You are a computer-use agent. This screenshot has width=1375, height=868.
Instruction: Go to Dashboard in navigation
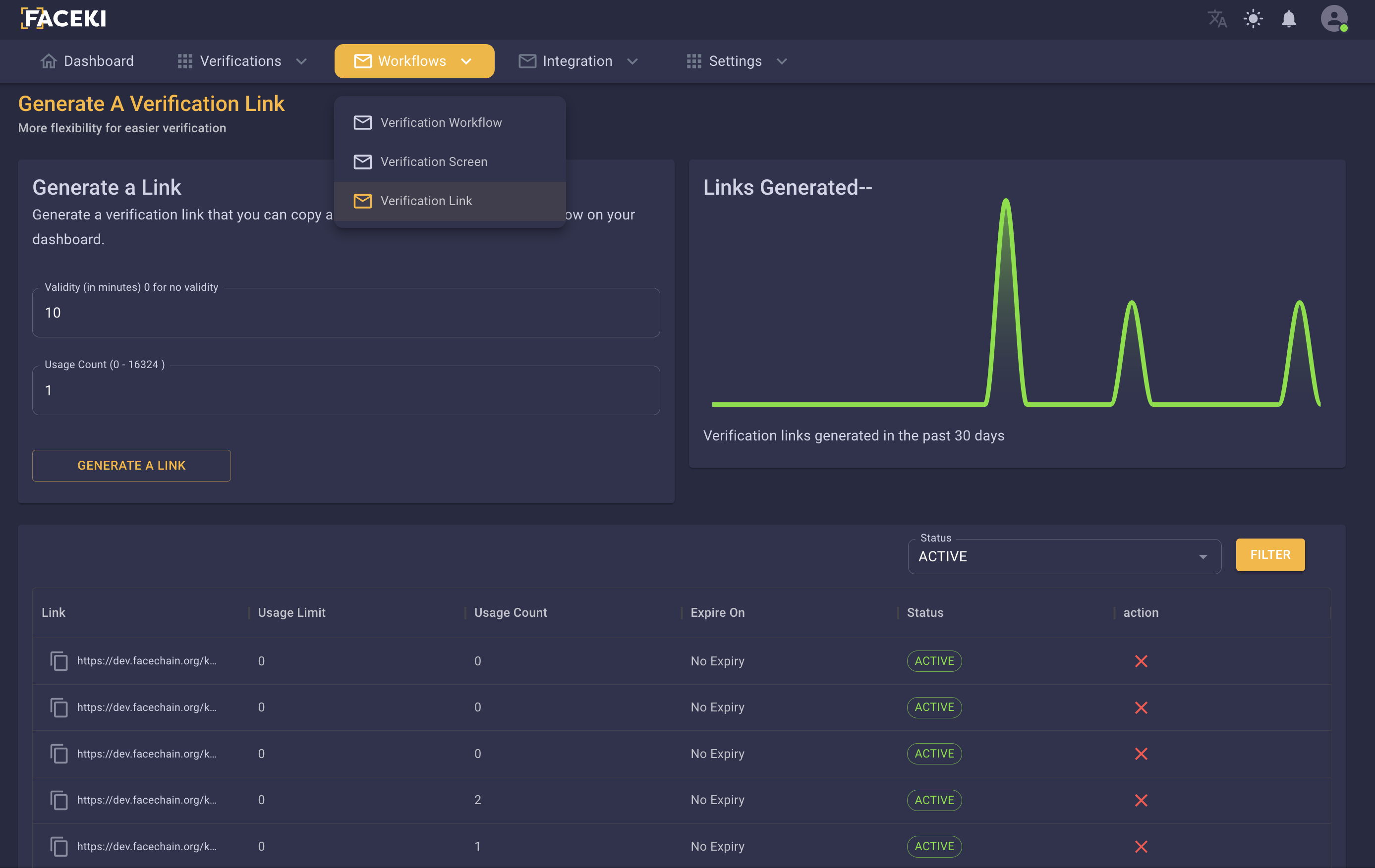[87, 61]
